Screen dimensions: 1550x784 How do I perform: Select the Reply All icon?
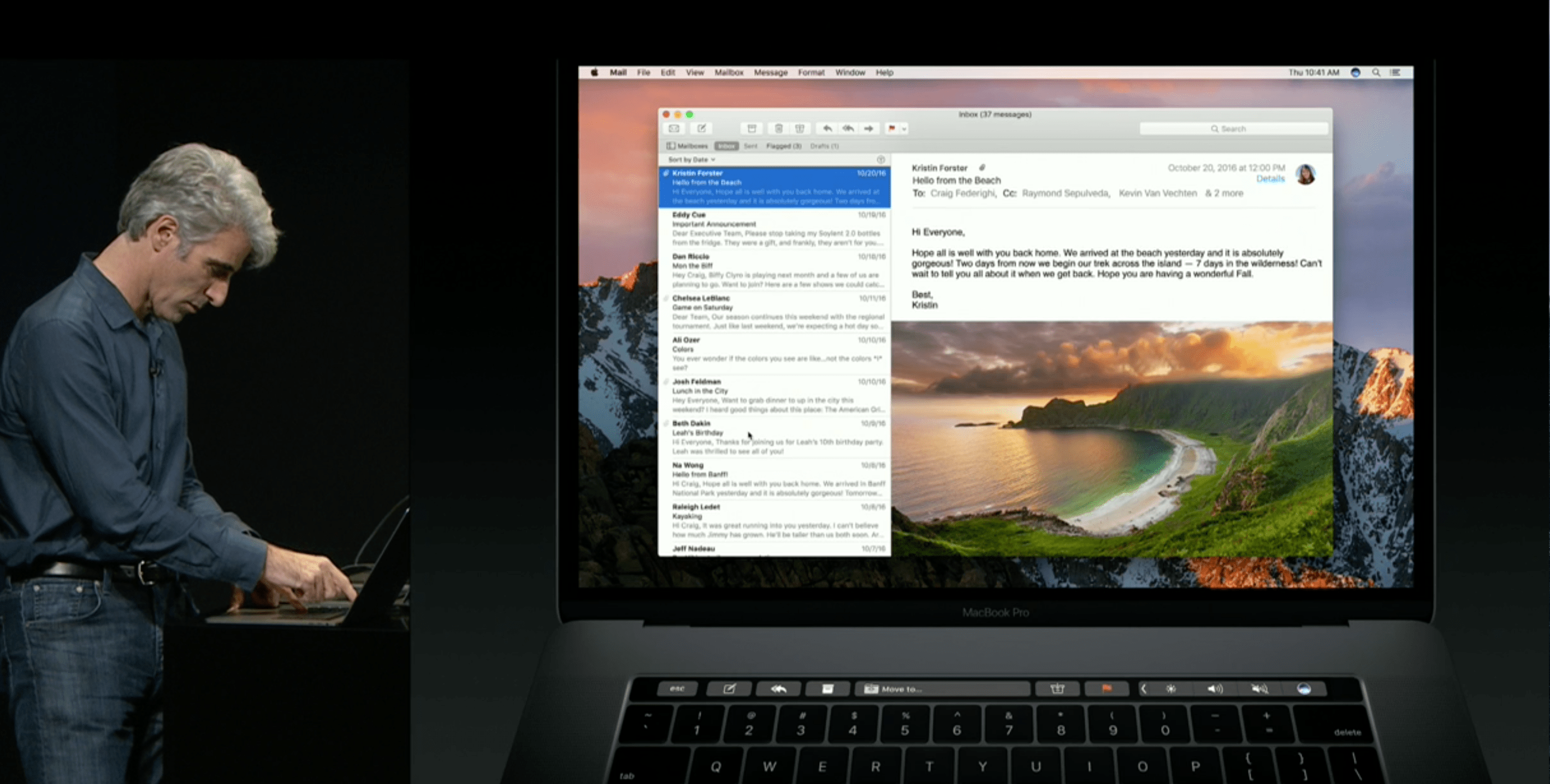pyautogui.click(x=849, y=129)
